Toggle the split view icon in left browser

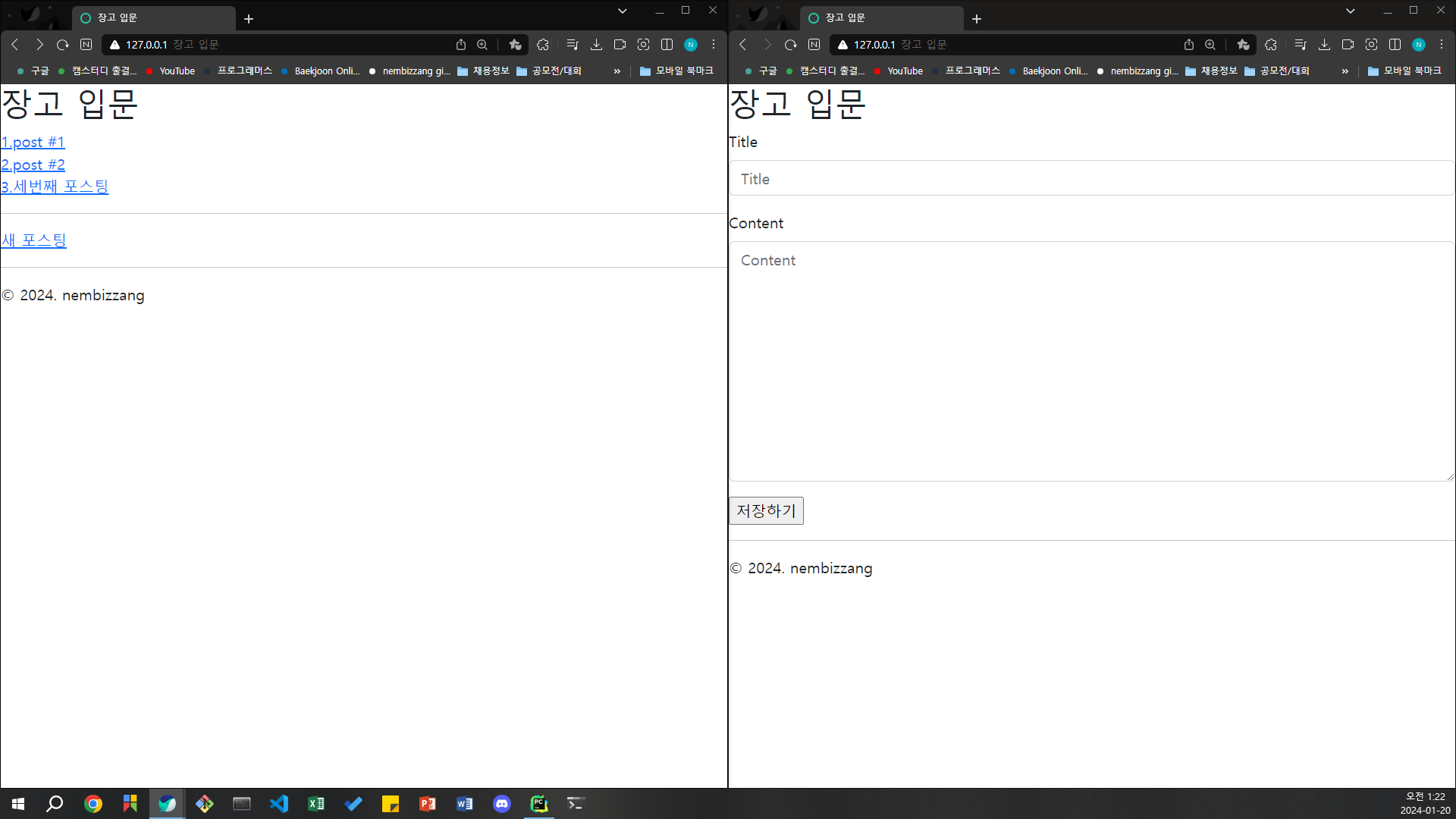tap(667, 45)
